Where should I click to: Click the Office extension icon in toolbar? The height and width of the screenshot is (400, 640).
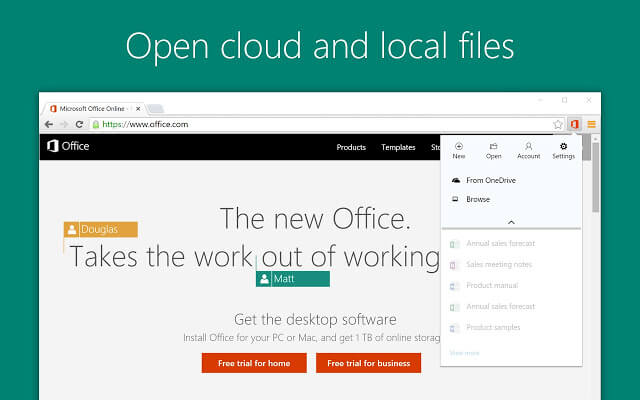575,124
